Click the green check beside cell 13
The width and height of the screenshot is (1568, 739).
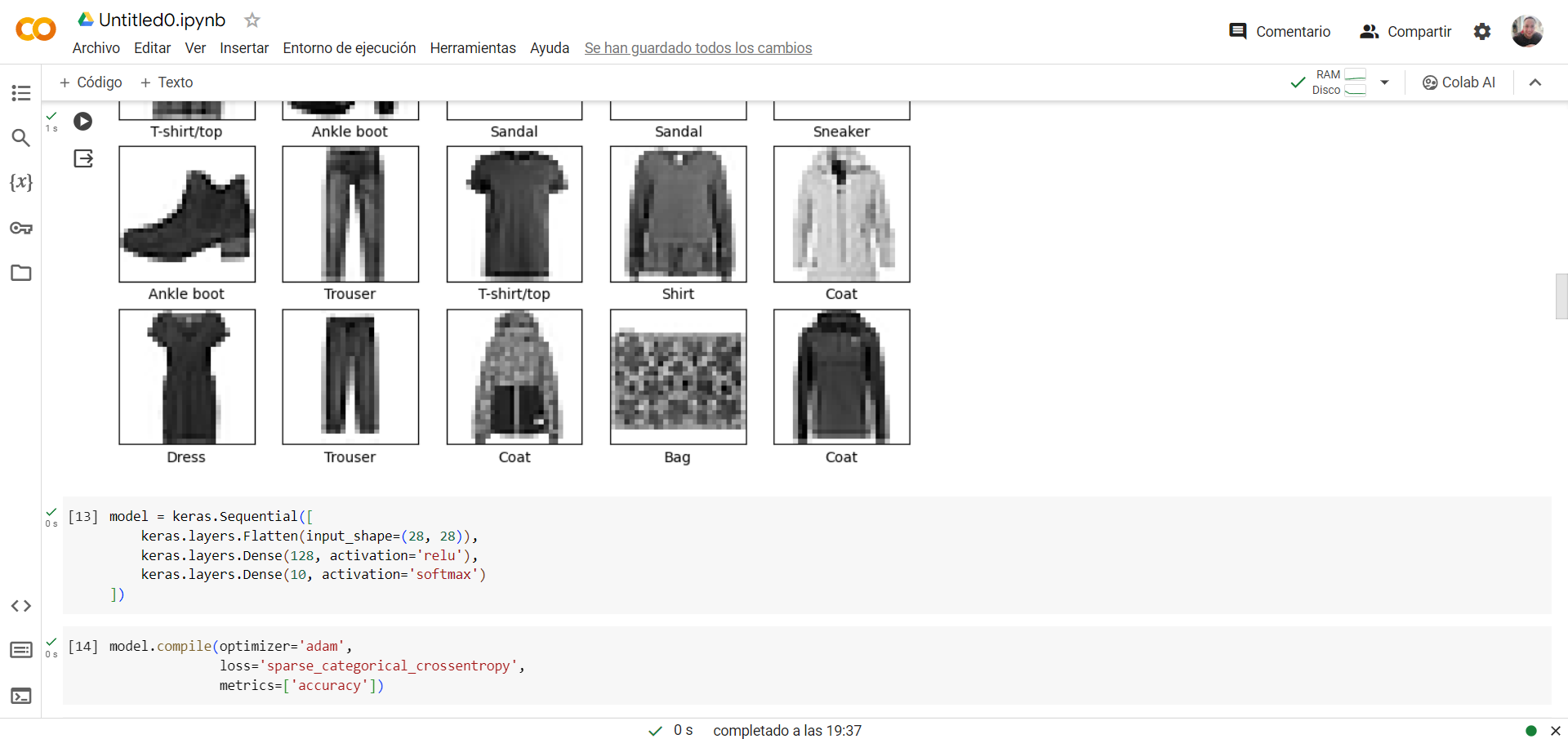pyautogui.click(x=51, y=512)
